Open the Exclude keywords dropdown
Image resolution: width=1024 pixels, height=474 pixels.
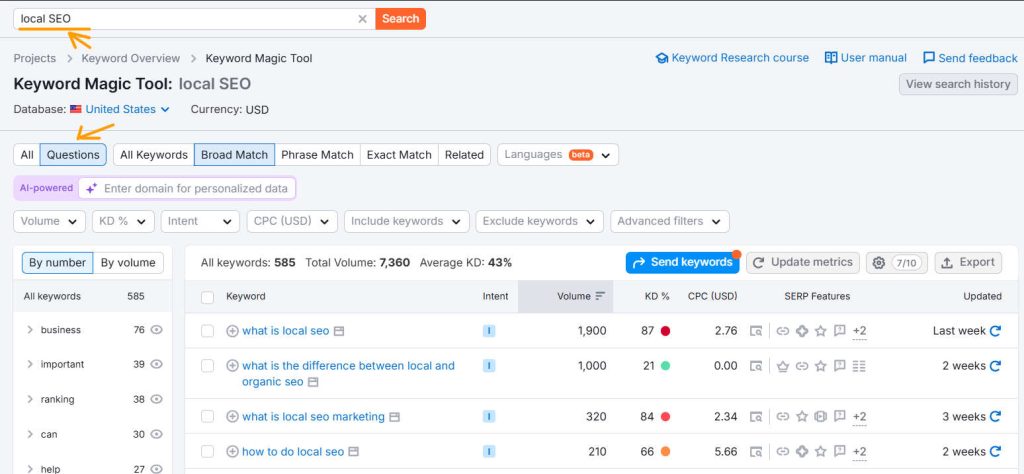[x=539, y=221]
